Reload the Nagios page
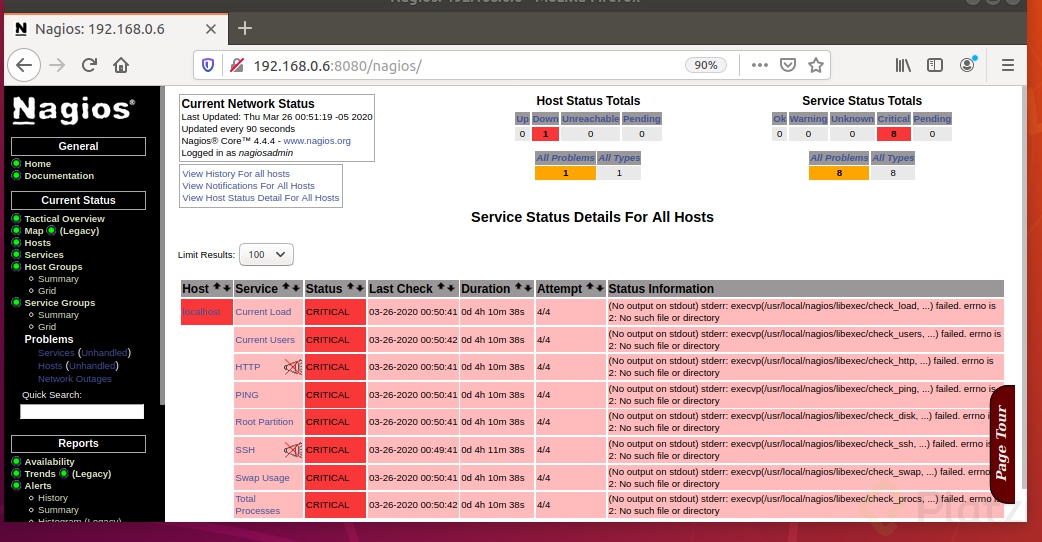1042x542 pixels. [89, 65]
